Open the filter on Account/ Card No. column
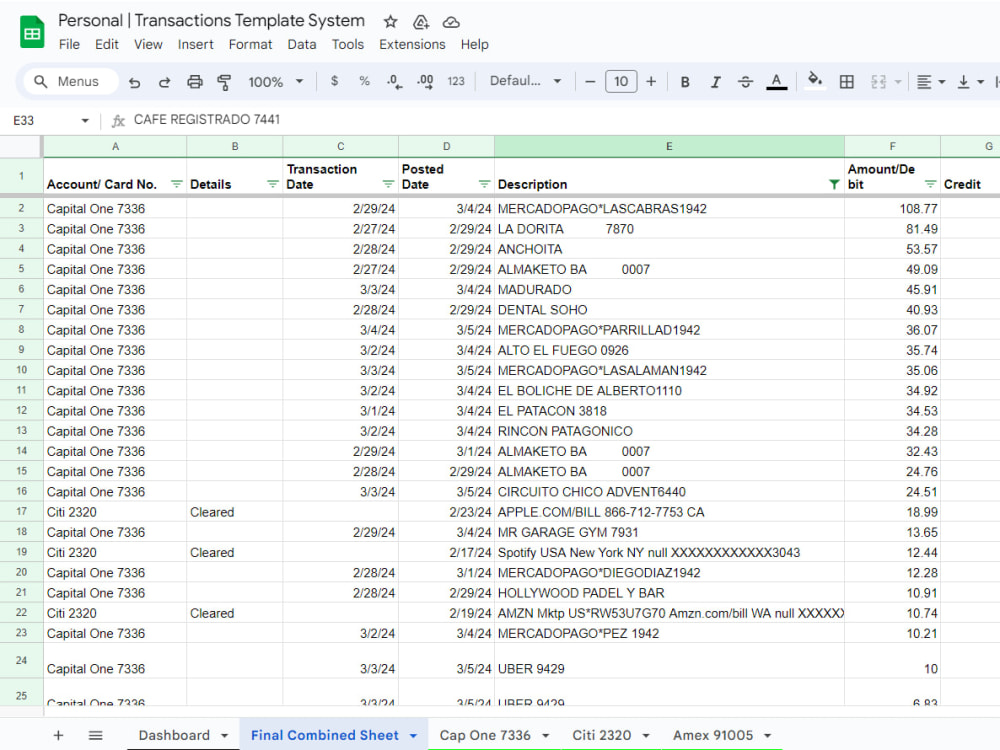 (x=177, y=184)
